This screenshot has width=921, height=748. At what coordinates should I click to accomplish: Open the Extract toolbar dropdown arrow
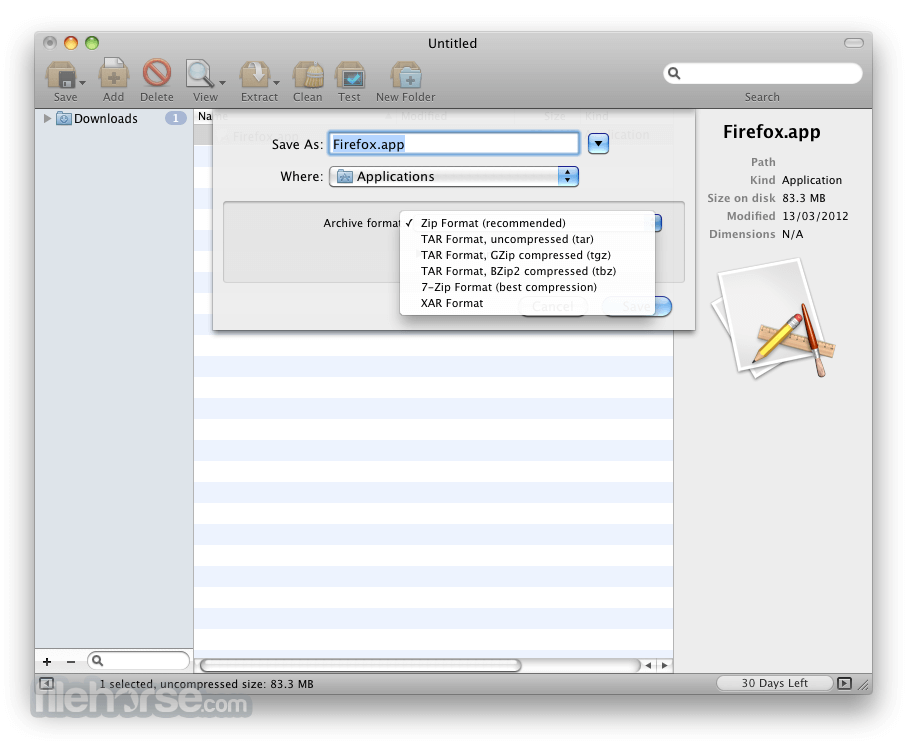[277, 82]
